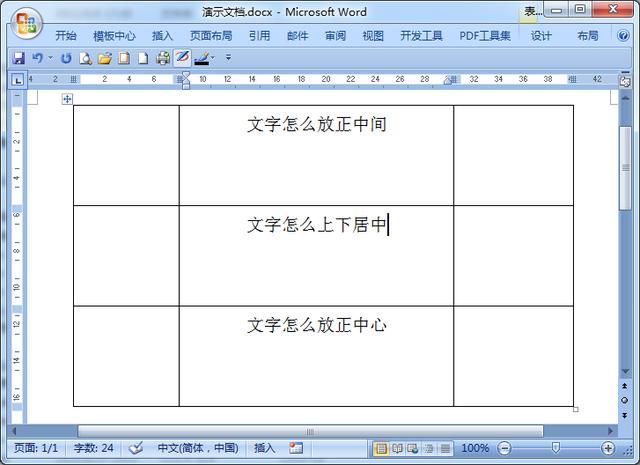Switch to the 邮件 tab
Image resolution: width=640 pixels, height=465 pixels.
[x=298, y=36]
